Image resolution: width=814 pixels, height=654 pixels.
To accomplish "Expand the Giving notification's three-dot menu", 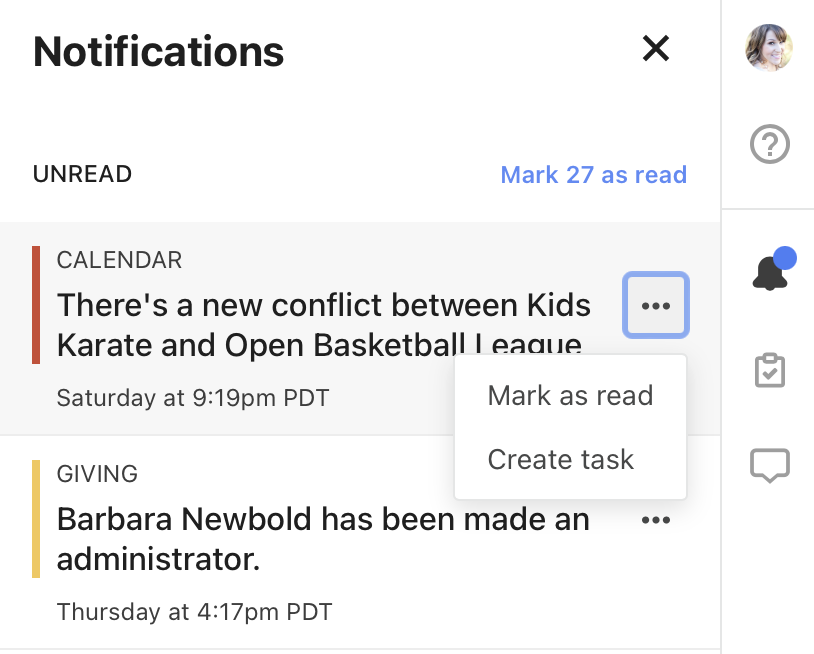I will pos(655,520).
